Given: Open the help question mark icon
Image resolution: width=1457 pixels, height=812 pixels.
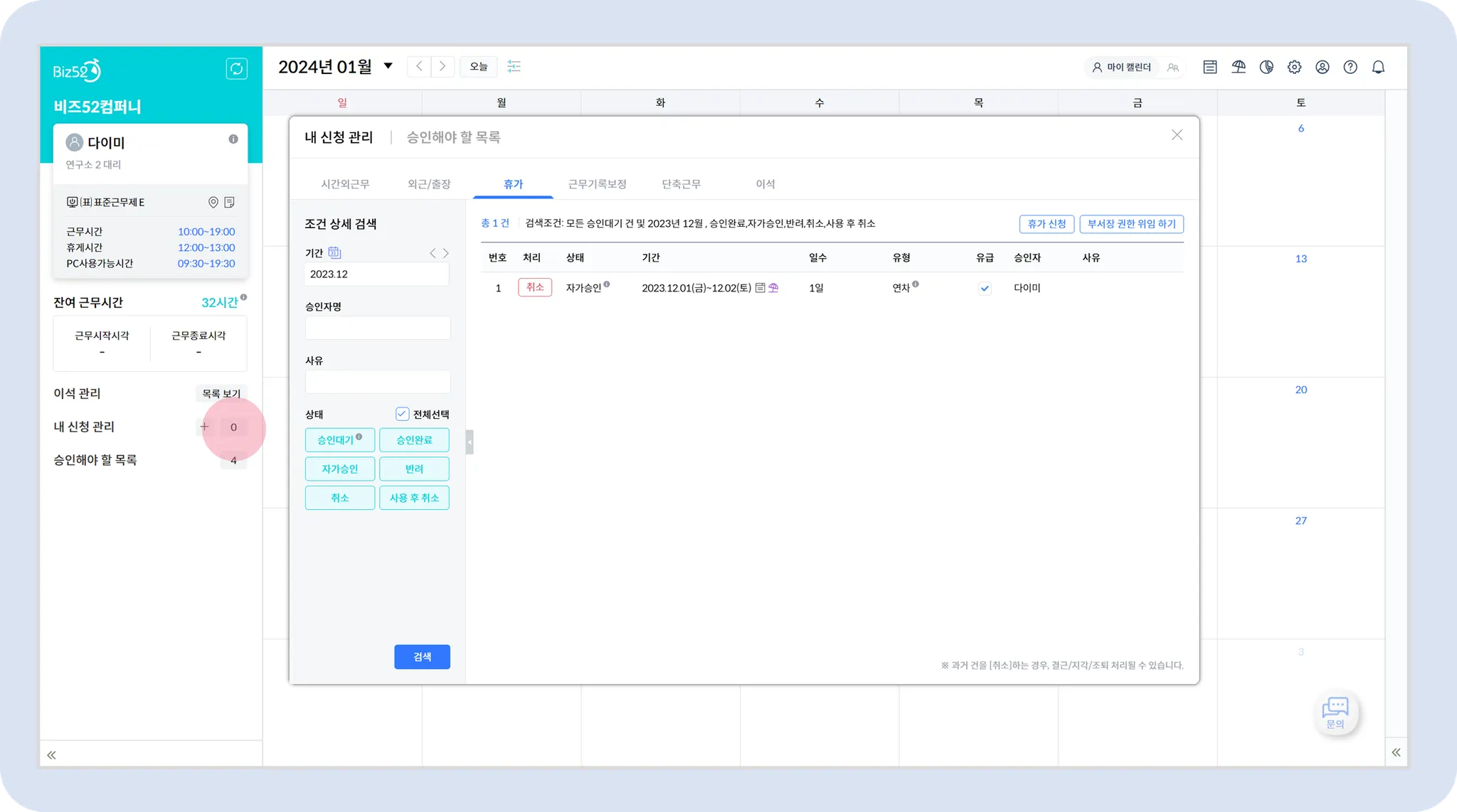Looking at the screenshot, I should pos(1350,67).
